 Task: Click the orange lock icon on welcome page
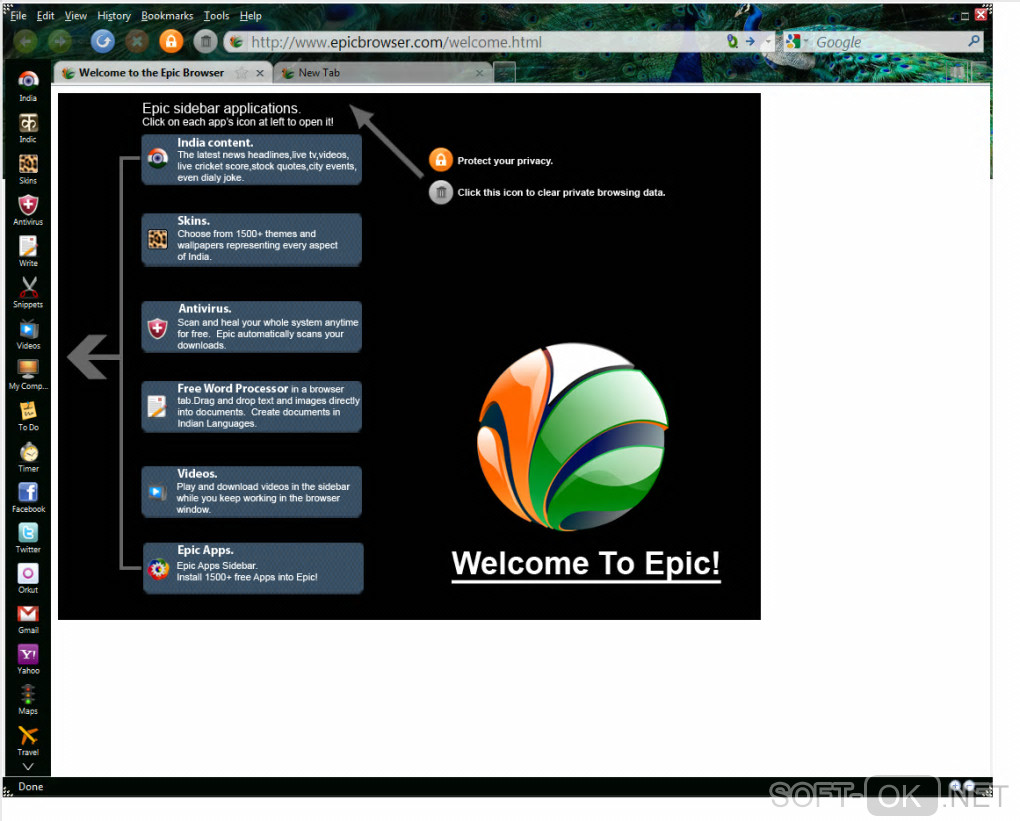440,159
